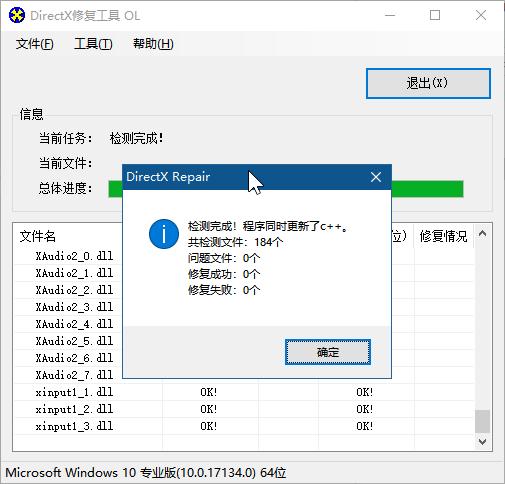This screenshot has height=484, width=505.
Task: Click the 文件名 column header
Action: (x=37, y=236)
